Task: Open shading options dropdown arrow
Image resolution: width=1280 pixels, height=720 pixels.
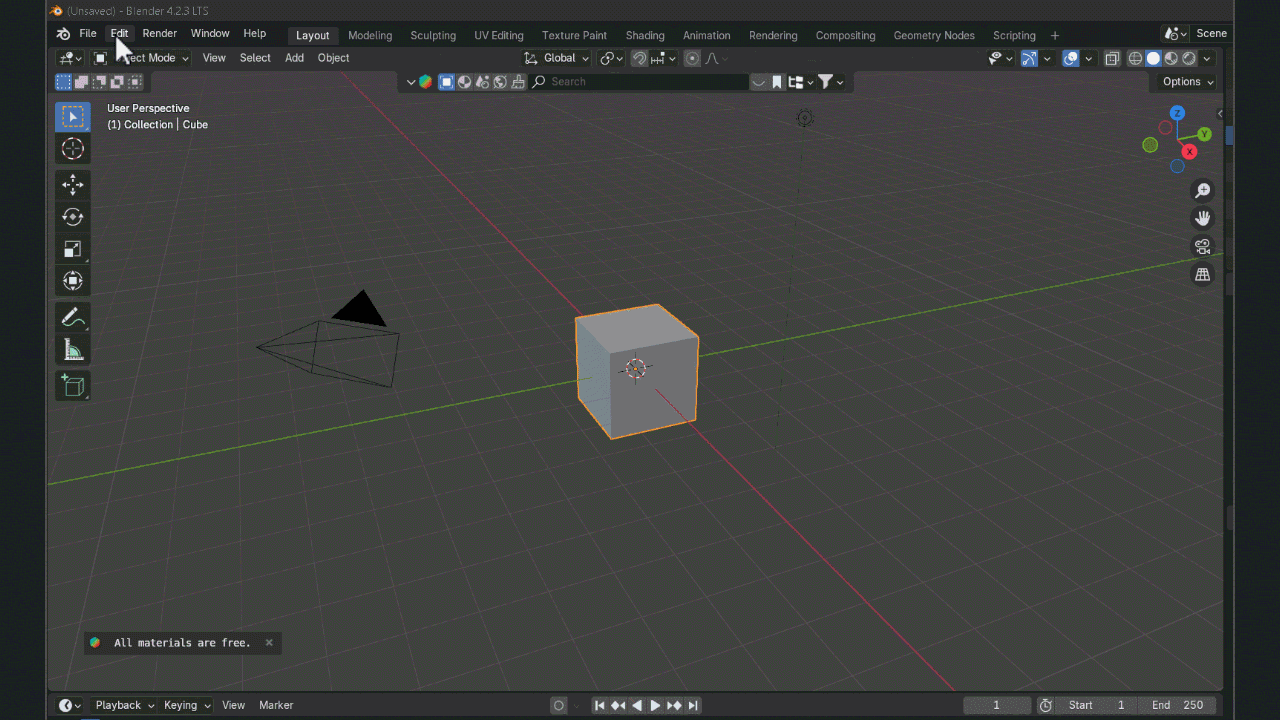Action: 1207,58
